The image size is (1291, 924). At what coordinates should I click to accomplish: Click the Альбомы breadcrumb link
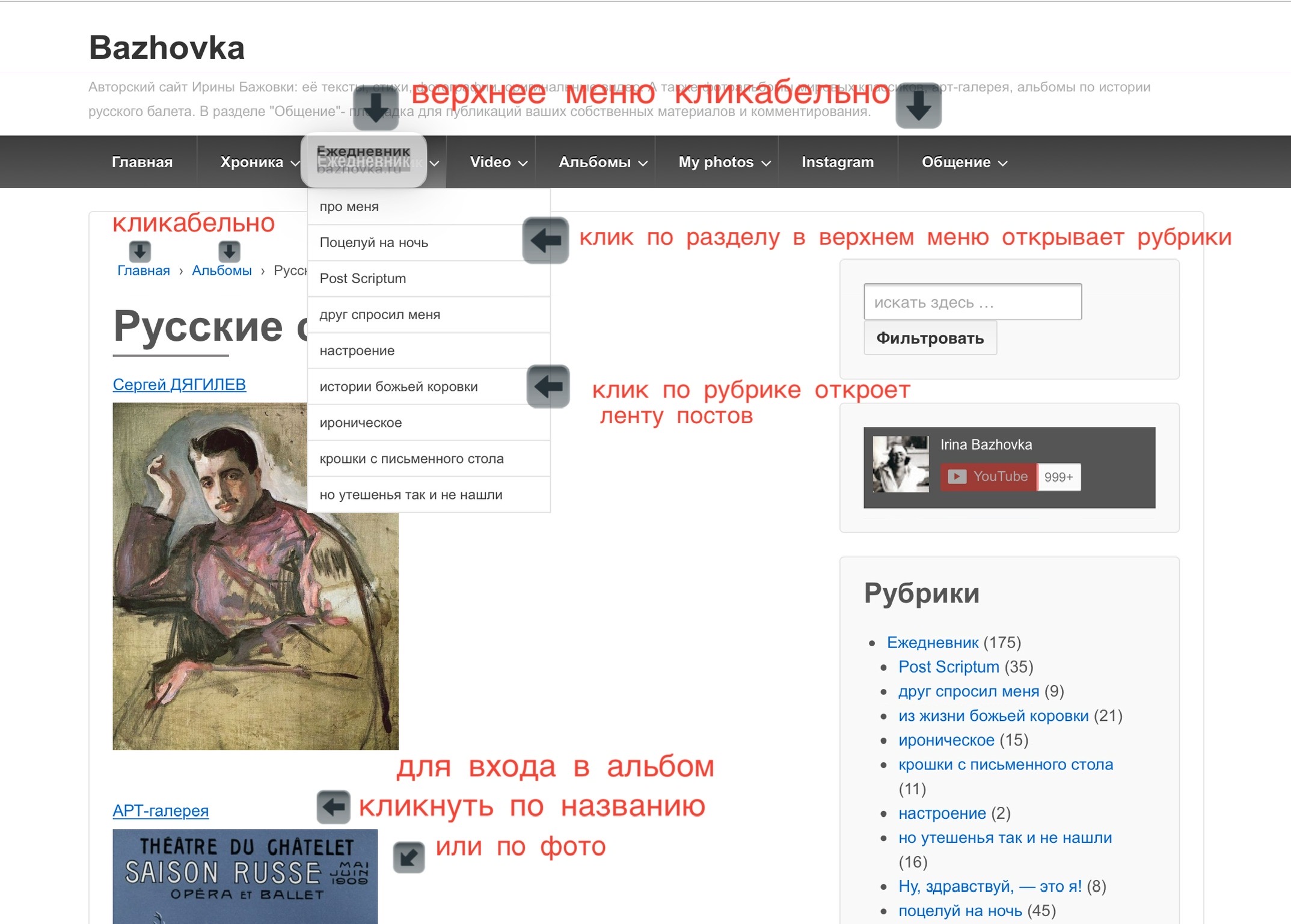pos(221,271)
